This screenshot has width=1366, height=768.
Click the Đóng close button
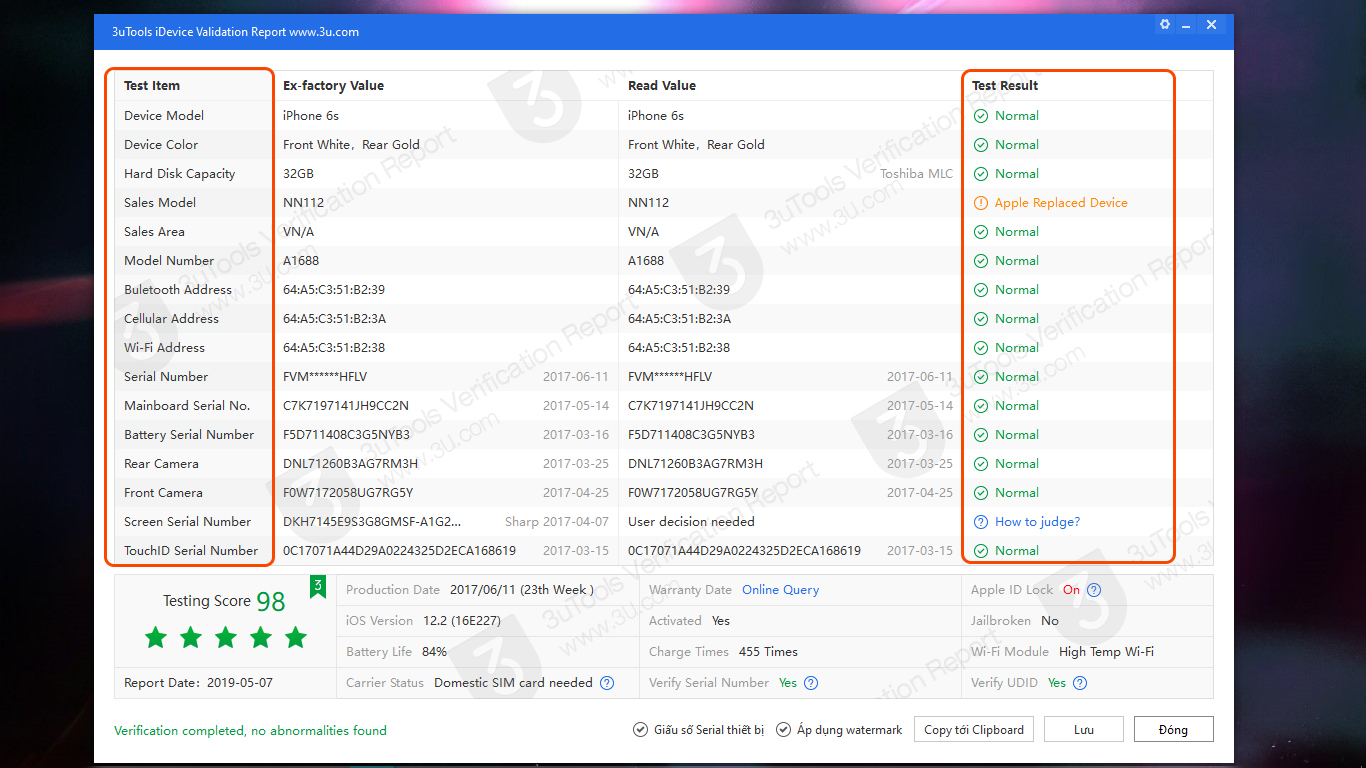1173,729
